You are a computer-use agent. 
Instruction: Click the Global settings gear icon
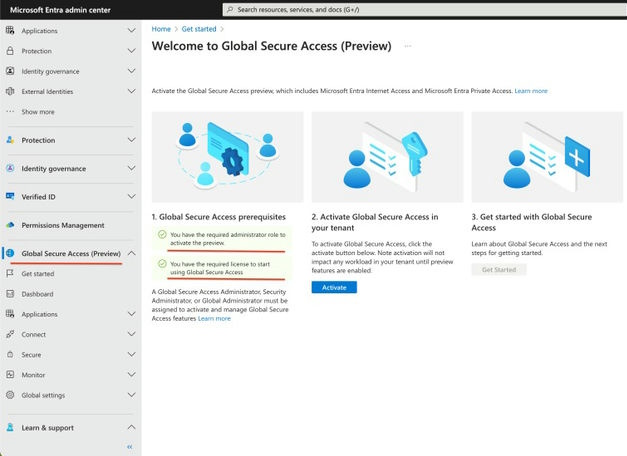pyautogui.click(x=10, y=395)
